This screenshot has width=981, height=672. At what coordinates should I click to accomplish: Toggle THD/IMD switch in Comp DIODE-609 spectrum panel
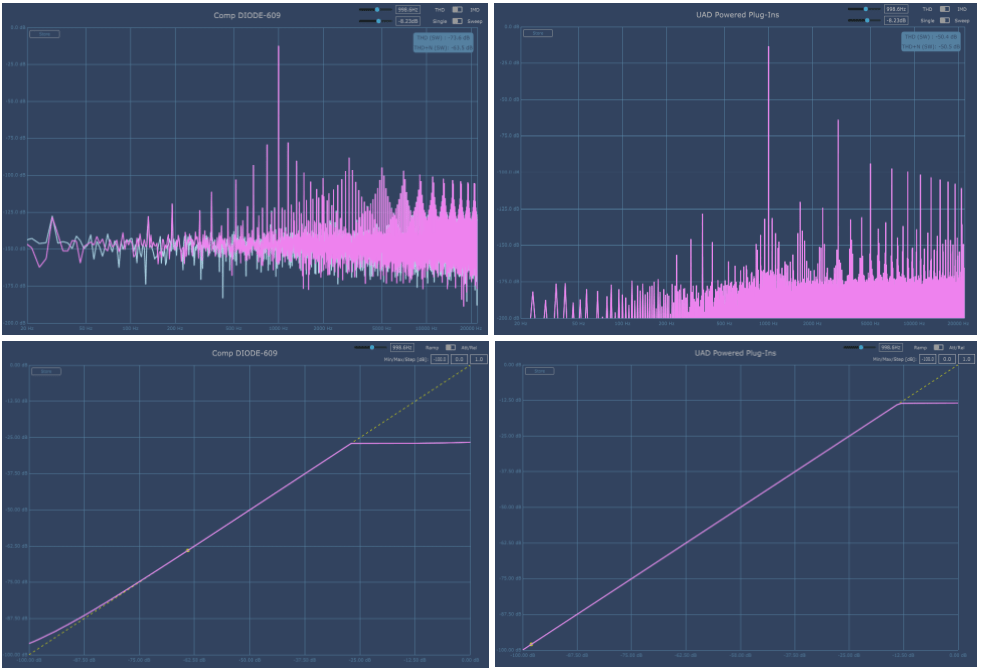click(457, 10)
